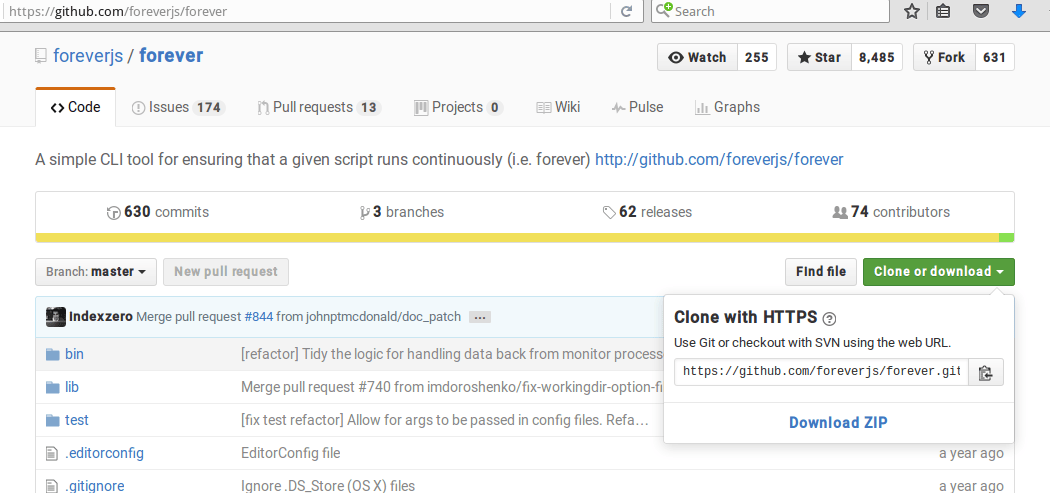1050x493 pixels.
Task: Expand the commit message ellipsis button
Action: coord(479,317)
